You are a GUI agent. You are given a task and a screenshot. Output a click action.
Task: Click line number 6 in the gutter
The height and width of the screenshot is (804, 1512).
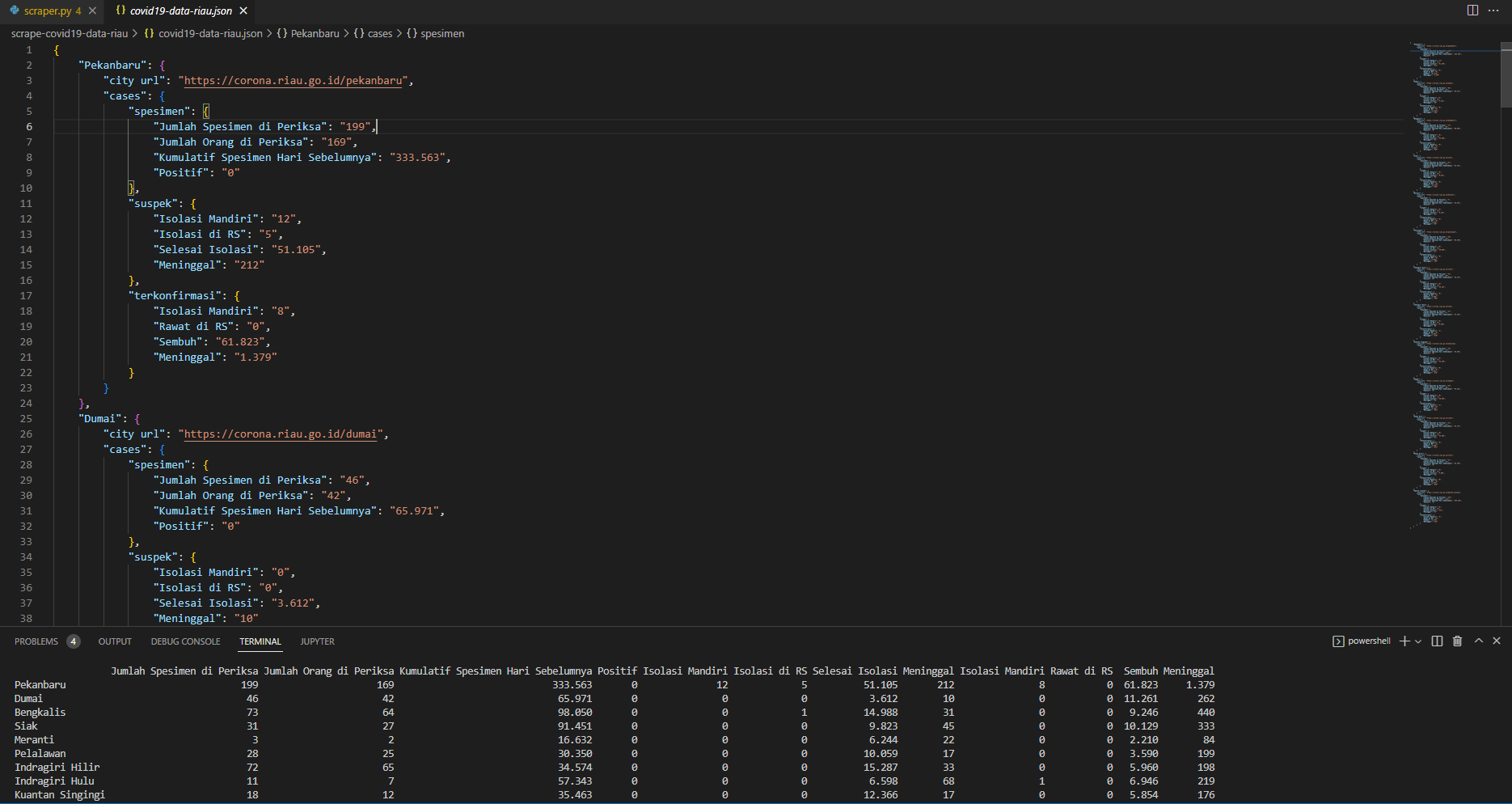(29, 127)
